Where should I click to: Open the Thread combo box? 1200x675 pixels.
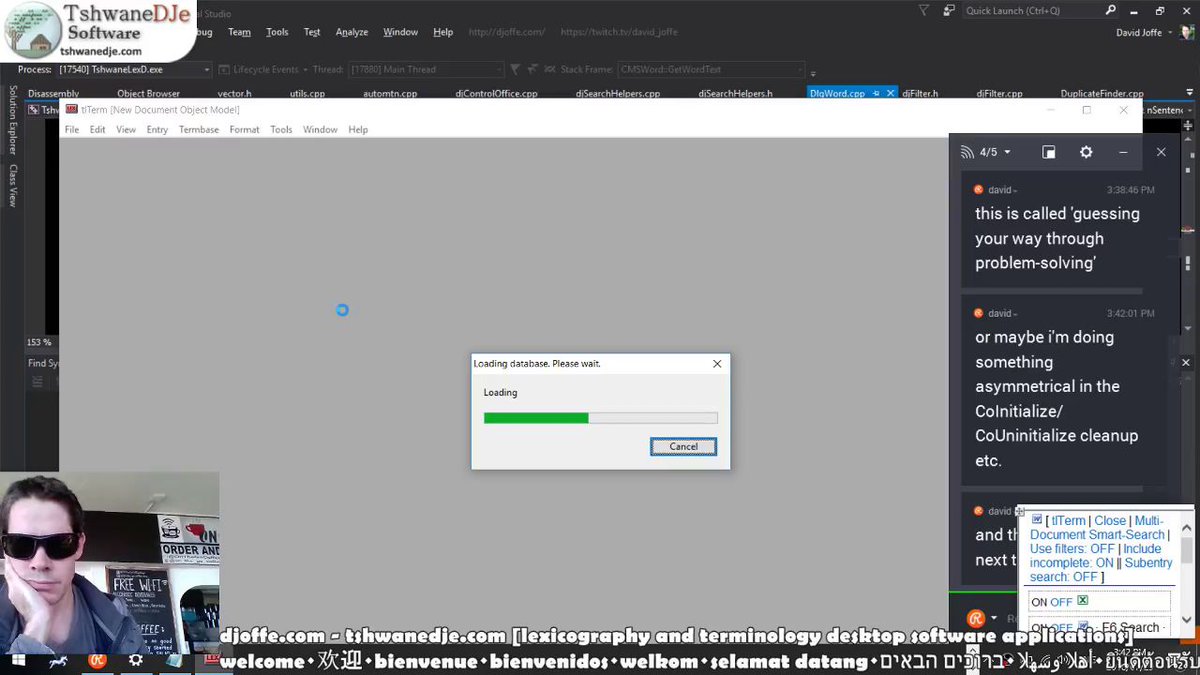click(425, 70)
